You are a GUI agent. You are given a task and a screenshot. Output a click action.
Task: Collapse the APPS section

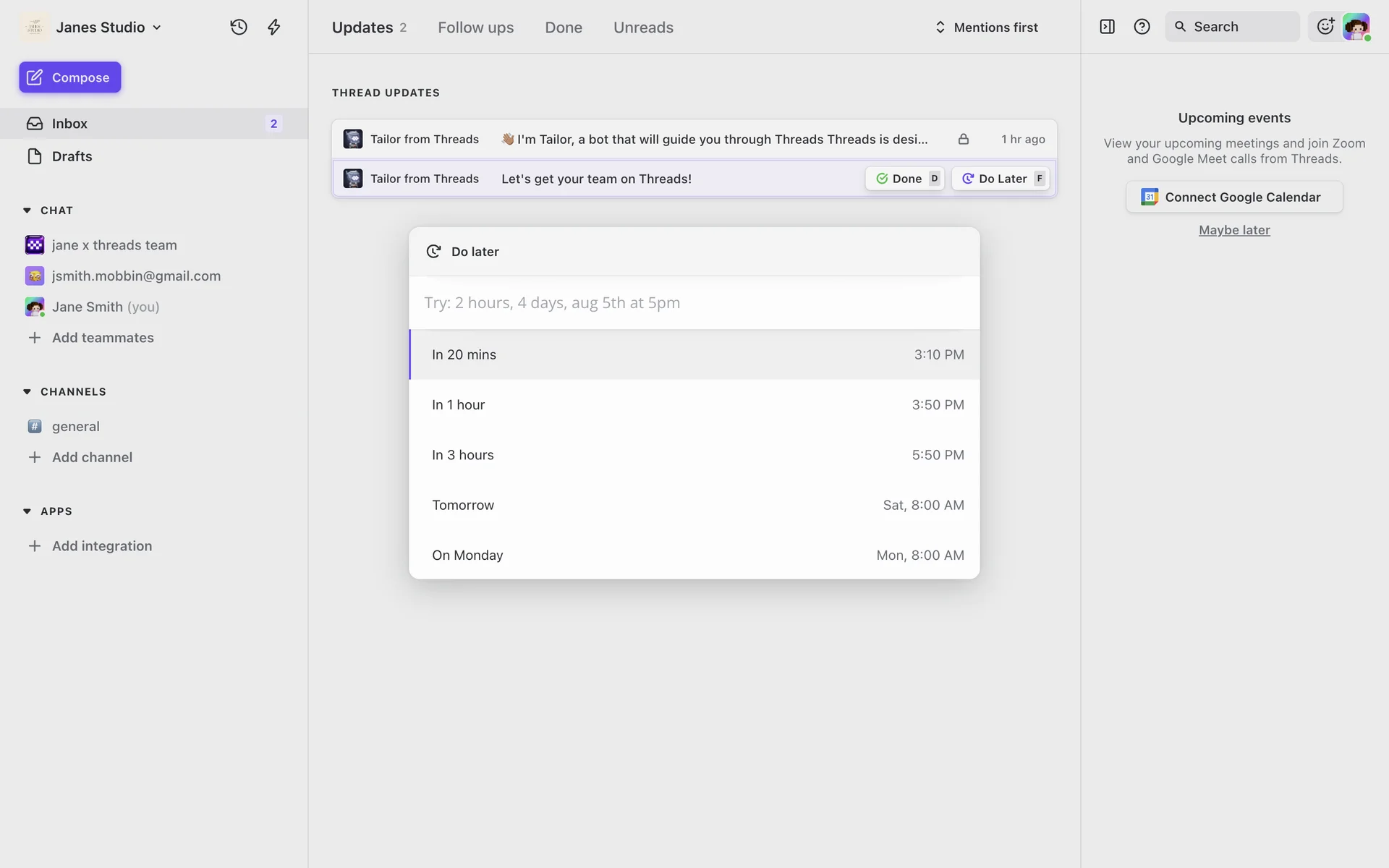tap(27, 511)
